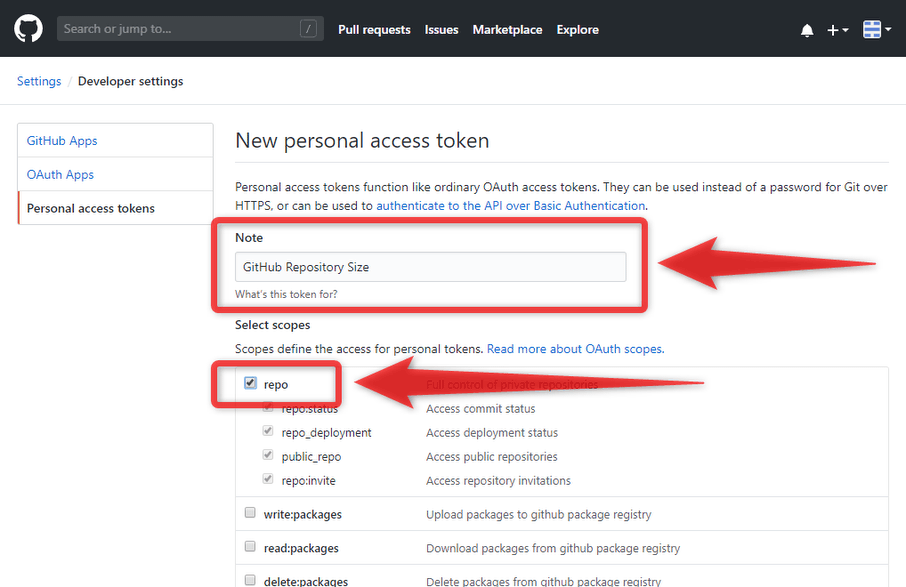Click 'Access public repositories' description
906x587 pixels.
click(492, 456)
